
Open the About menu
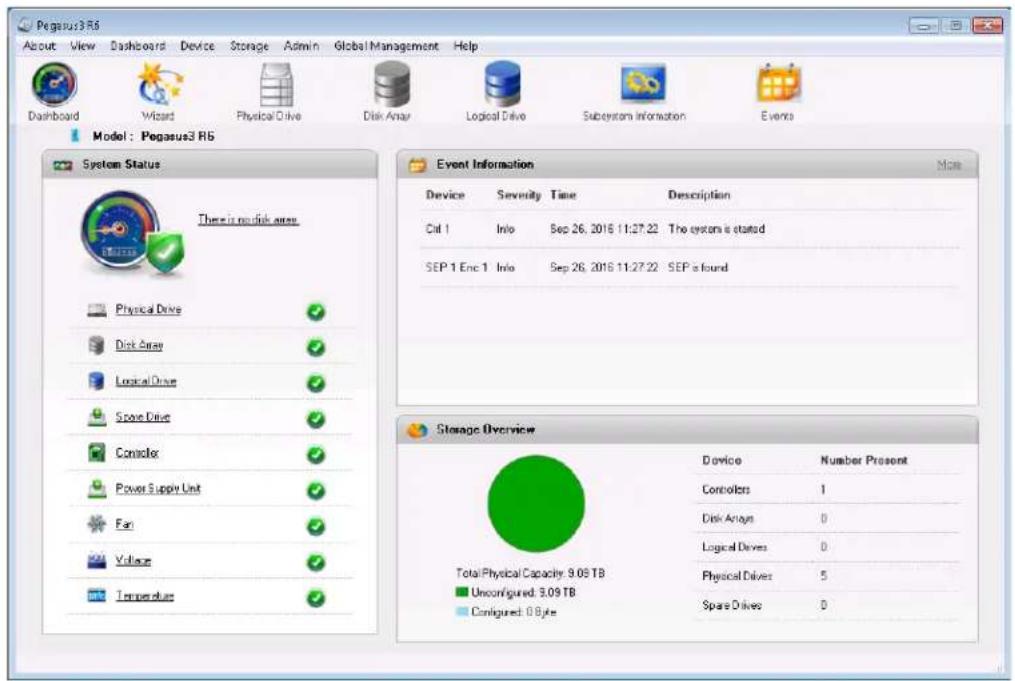point(39,46)
